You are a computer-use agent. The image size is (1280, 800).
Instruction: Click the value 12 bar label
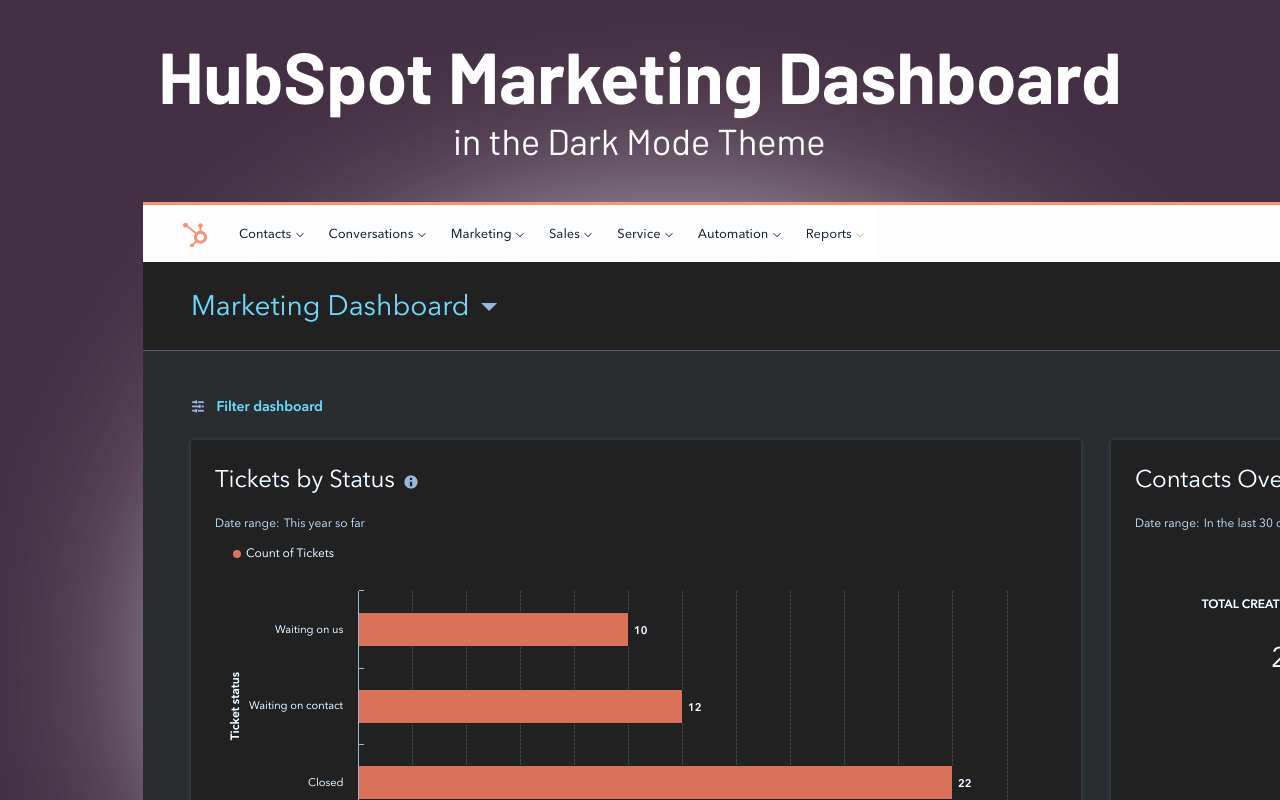point(695,707)
